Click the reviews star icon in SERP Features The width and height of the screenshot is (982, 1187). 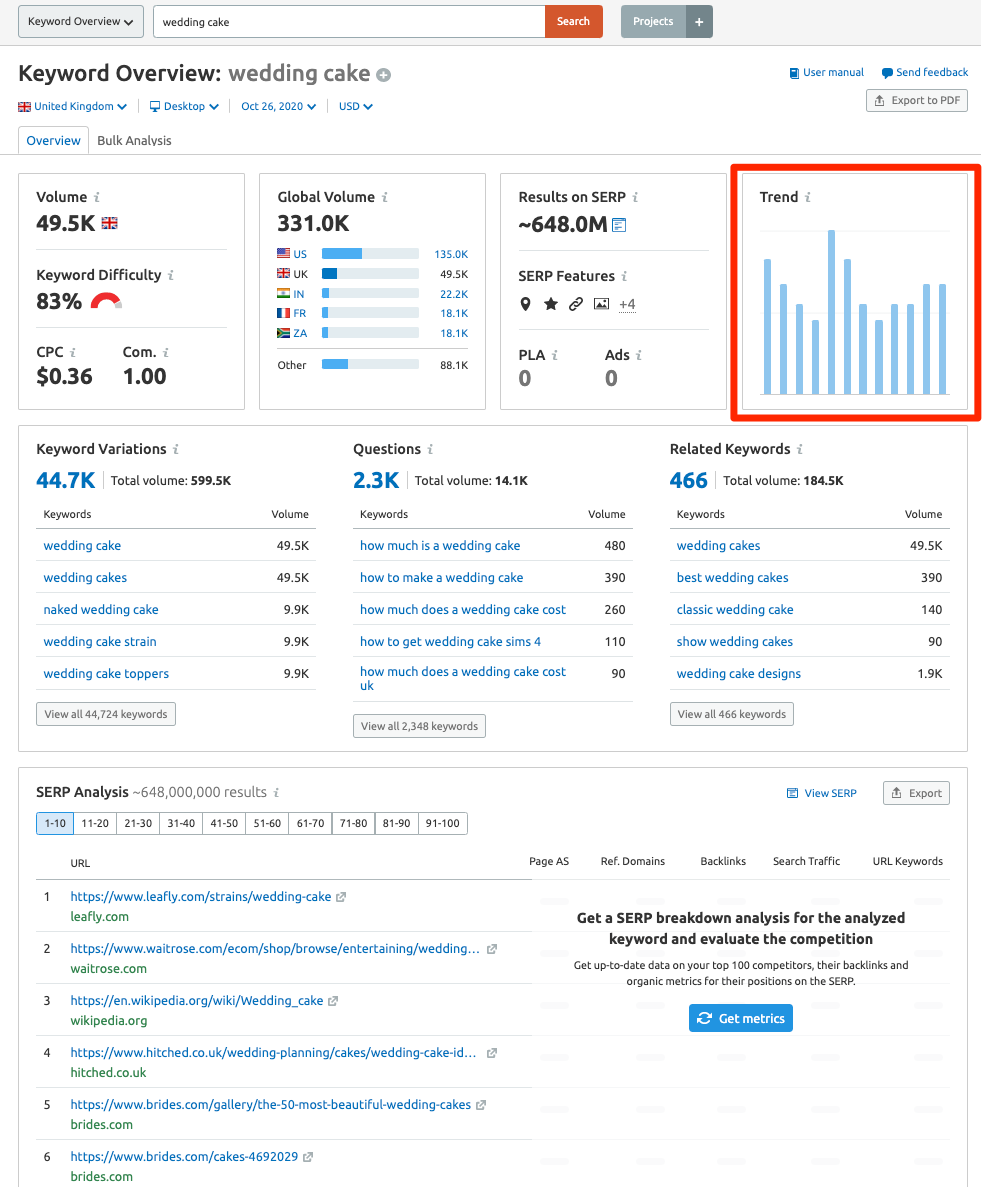[x=549, y=304]
